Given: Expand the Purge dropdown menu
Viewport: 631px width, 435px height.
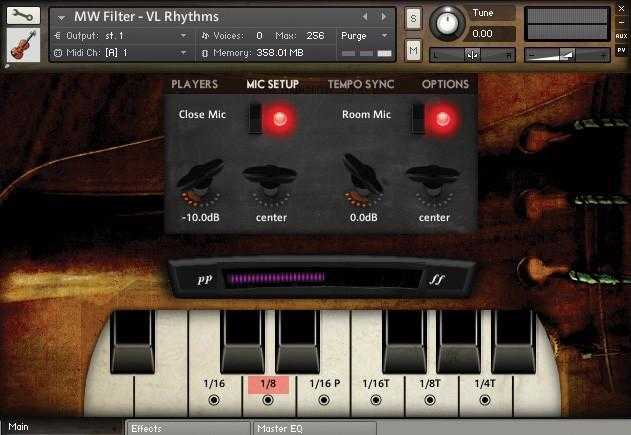Looking at the screenshot, I should click(x=364, y=36).
